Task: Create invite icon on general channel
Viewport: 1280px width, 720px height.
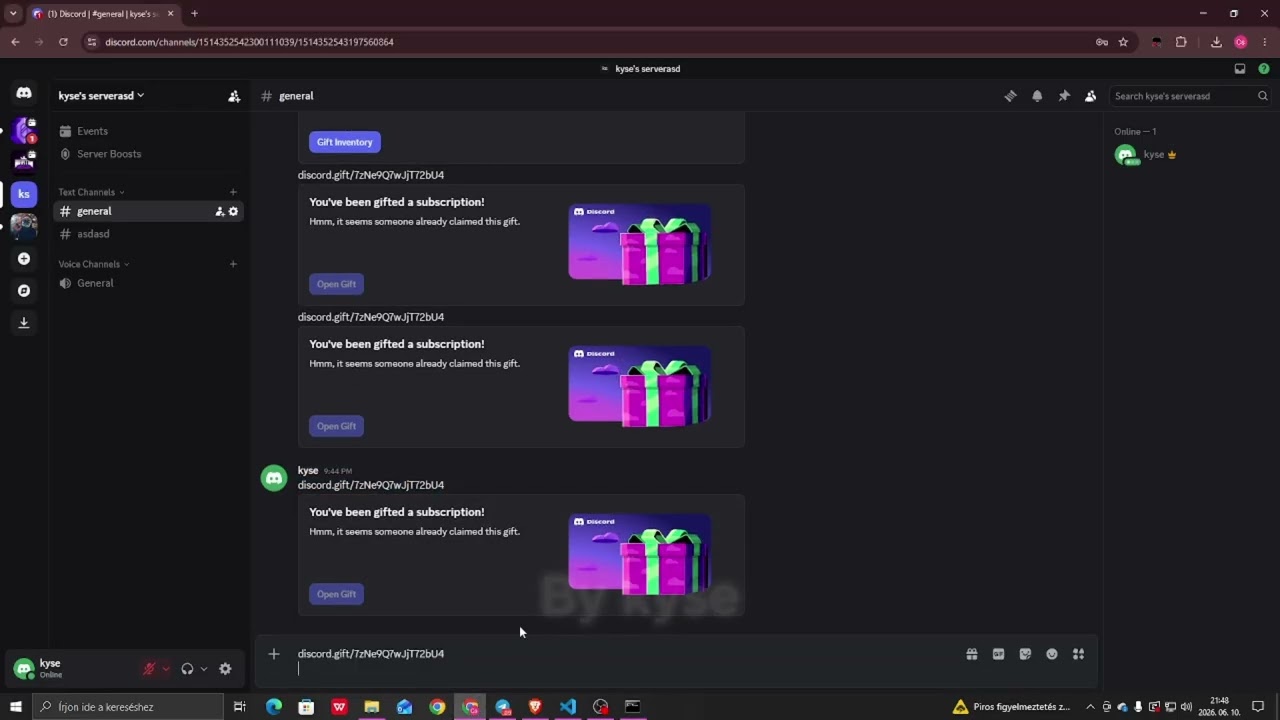Action: click(220, 211)
